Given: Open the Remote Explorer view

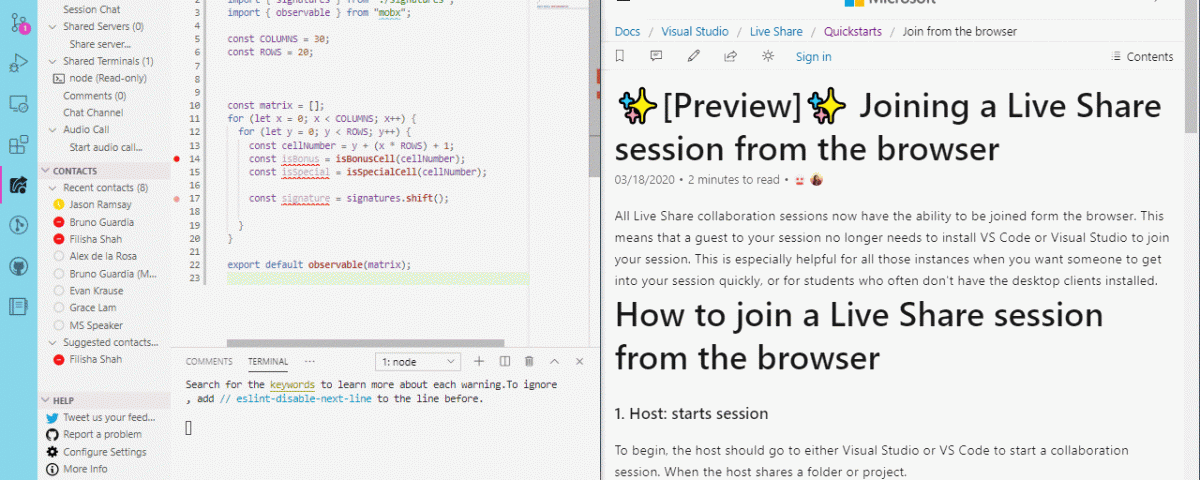Looking at the screenshot, I should point(18,103).
